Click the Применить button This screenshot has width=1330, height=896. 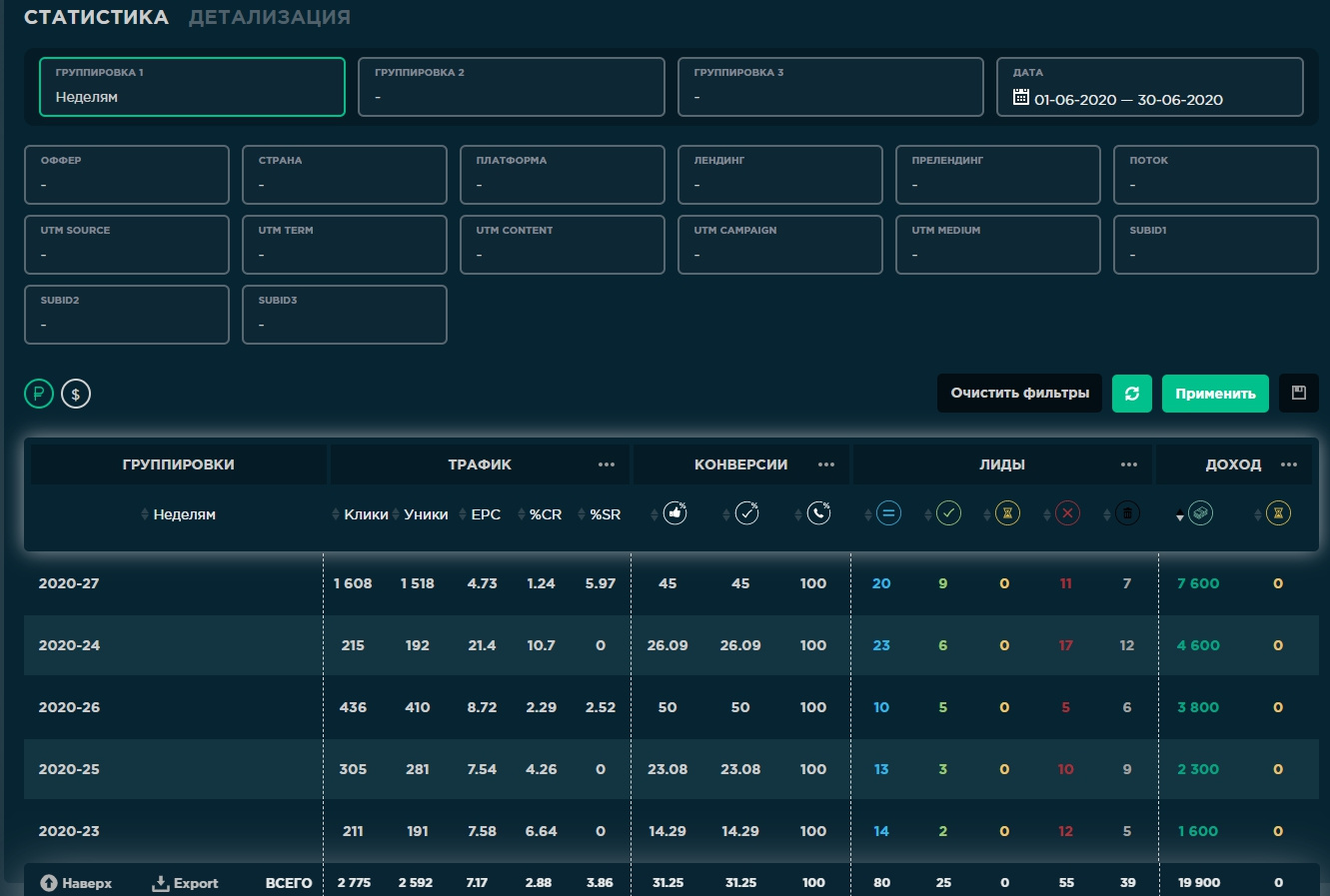coord(1215,394)
